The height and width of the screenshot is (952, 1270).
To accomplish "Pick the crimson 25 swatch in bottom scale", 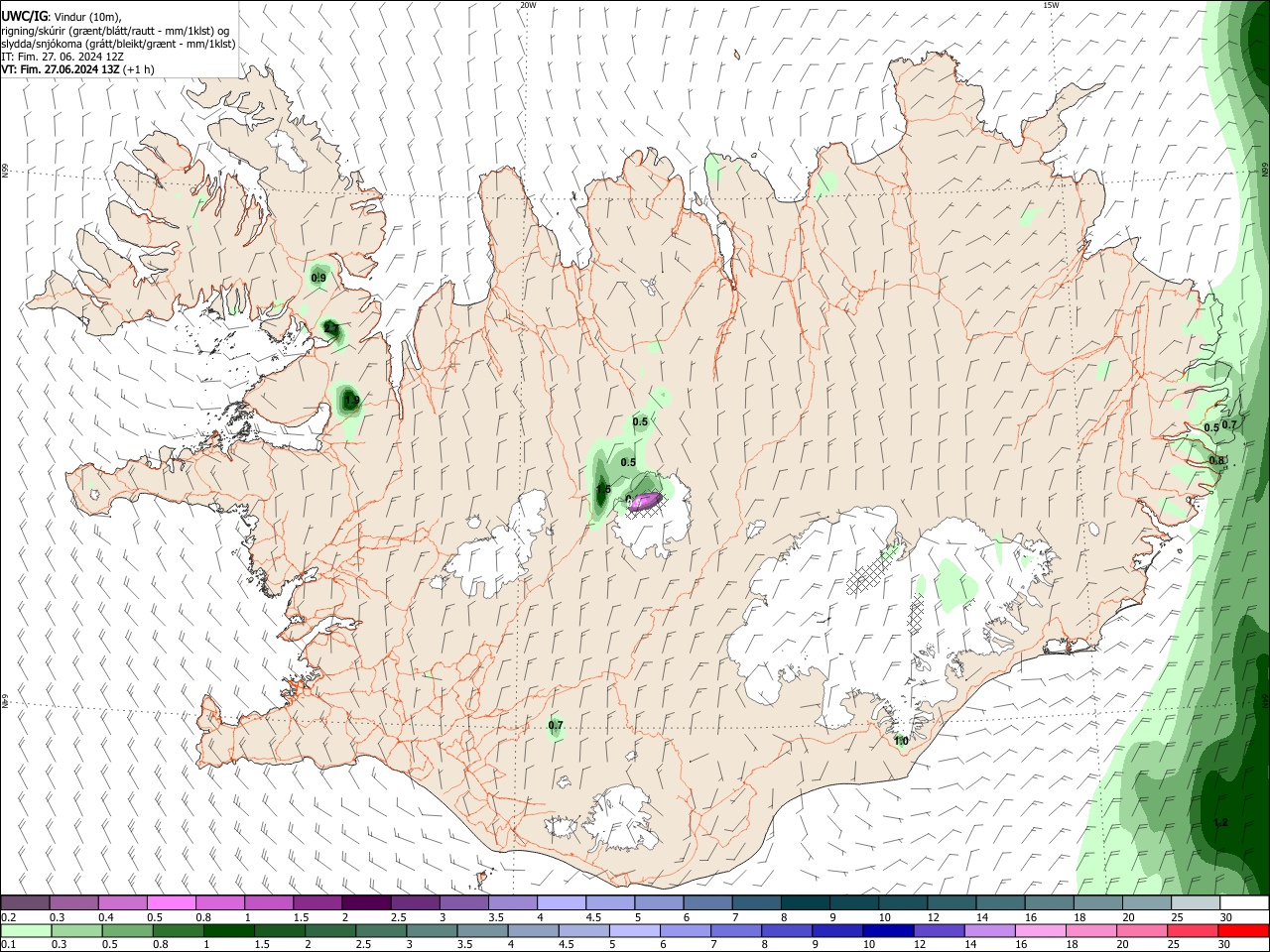I will (1192, 931).
